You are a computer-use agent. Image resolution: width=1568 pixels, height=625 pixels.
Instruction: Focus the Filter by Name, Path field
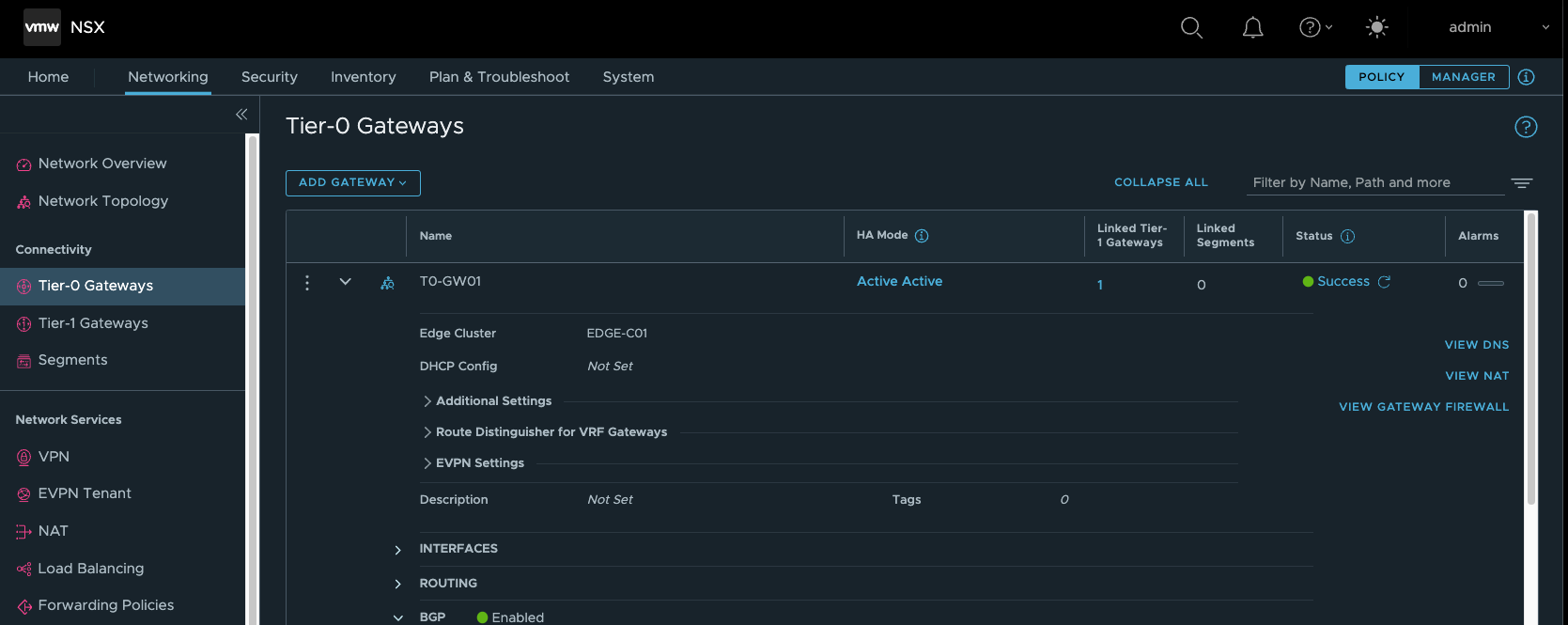click(1374, 182)
